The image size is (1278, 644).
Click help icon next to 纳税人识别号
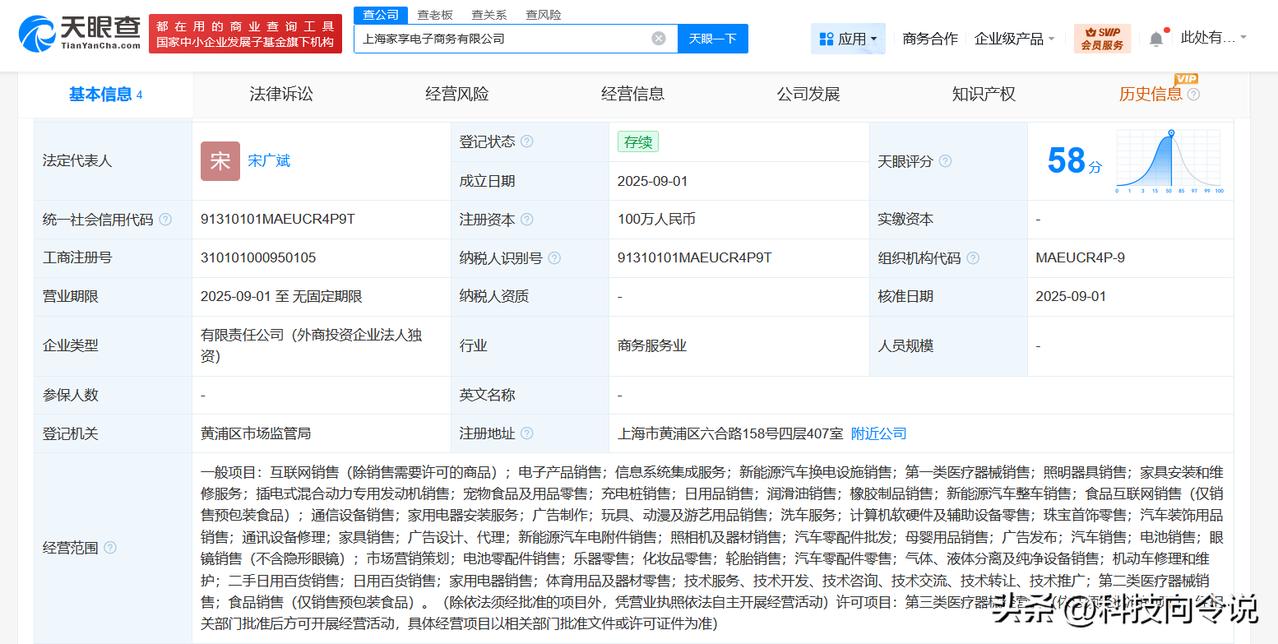(555, 258)
